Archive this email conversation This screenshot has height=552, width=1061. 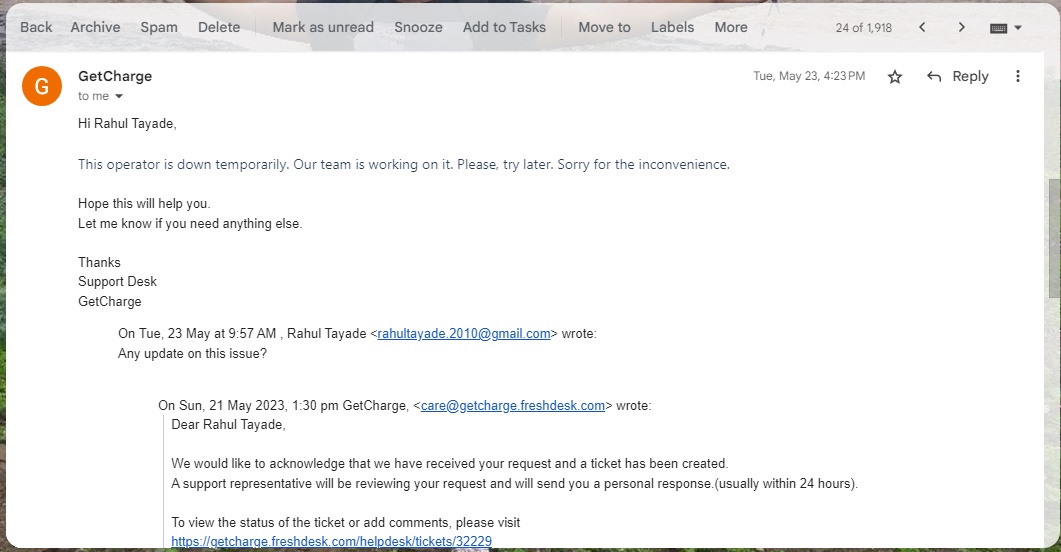point(95,27)
